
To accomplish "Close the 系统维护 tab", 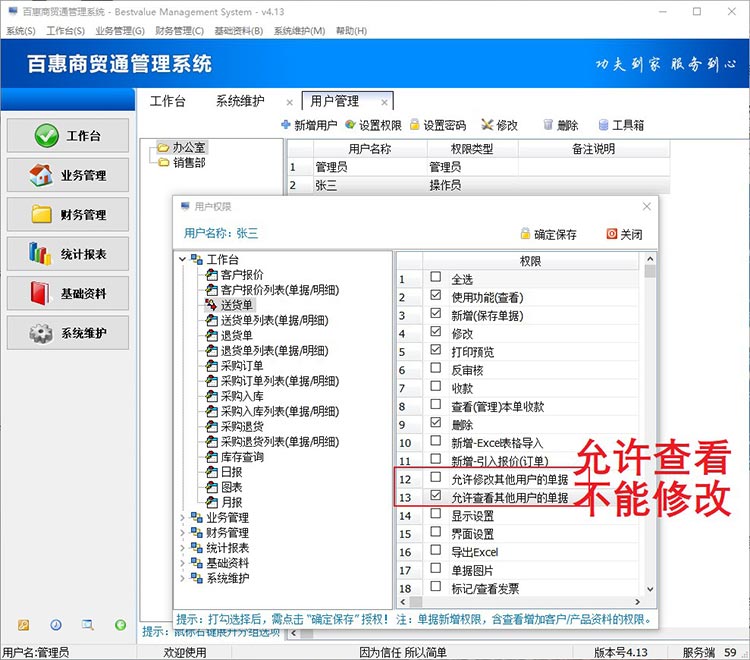I will [289, 102].
